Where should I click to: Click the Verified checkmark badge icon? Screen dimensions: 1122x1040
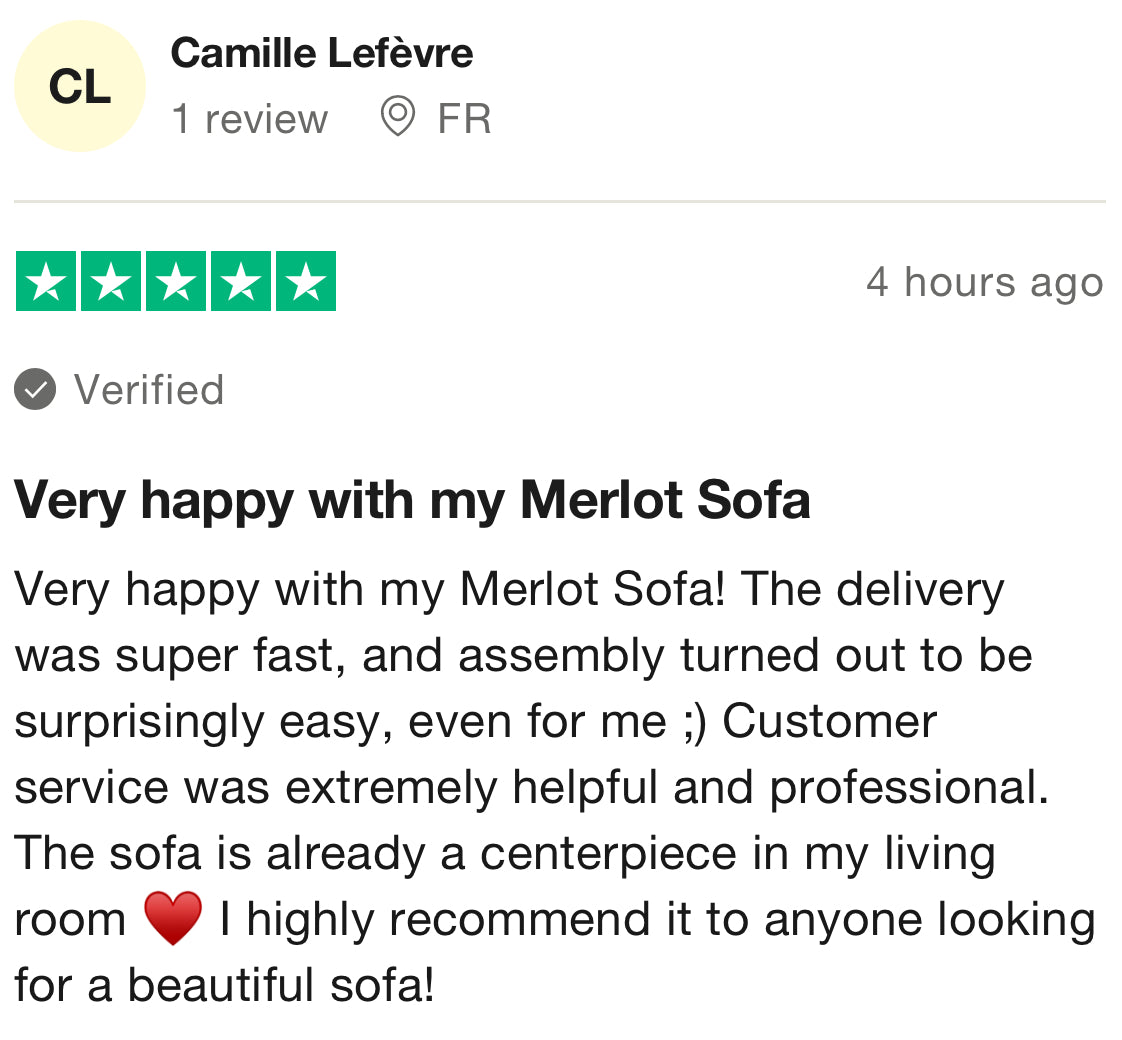click(35, 389)
